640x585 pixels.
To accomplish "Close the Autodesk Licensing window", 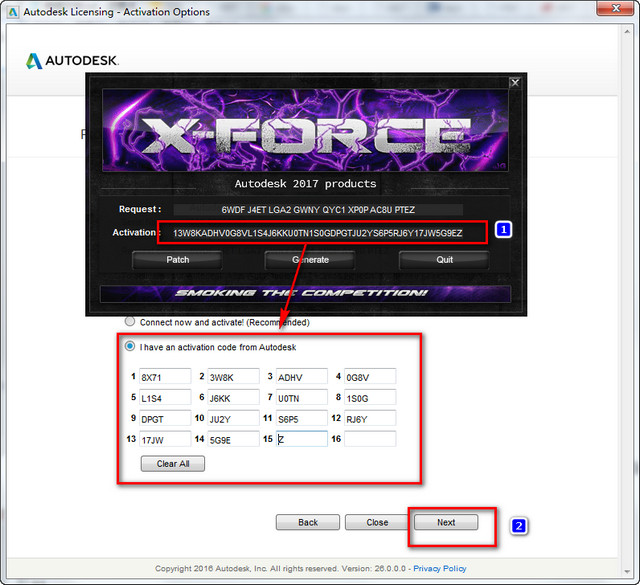I will (x=617, y=8).
